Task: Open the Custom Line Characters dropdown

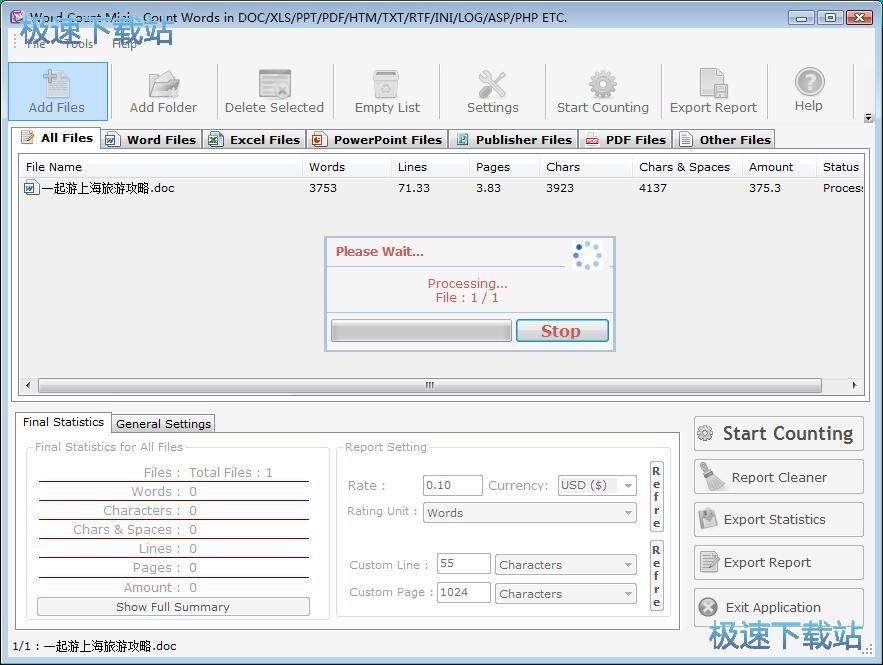Action: click(566, 565)
